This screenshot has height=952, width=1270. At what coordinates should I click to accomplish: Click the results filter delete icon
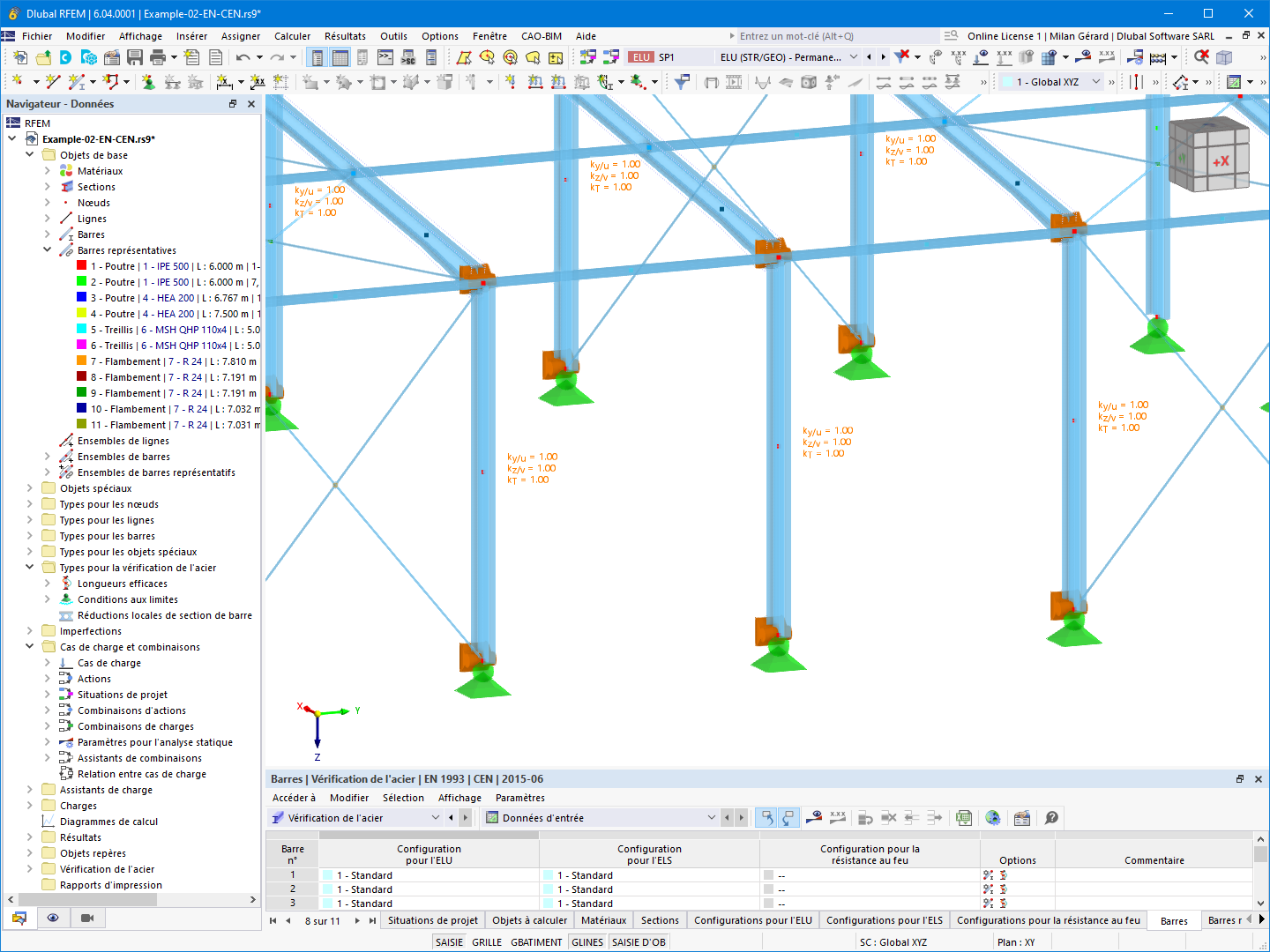[901, 57]
